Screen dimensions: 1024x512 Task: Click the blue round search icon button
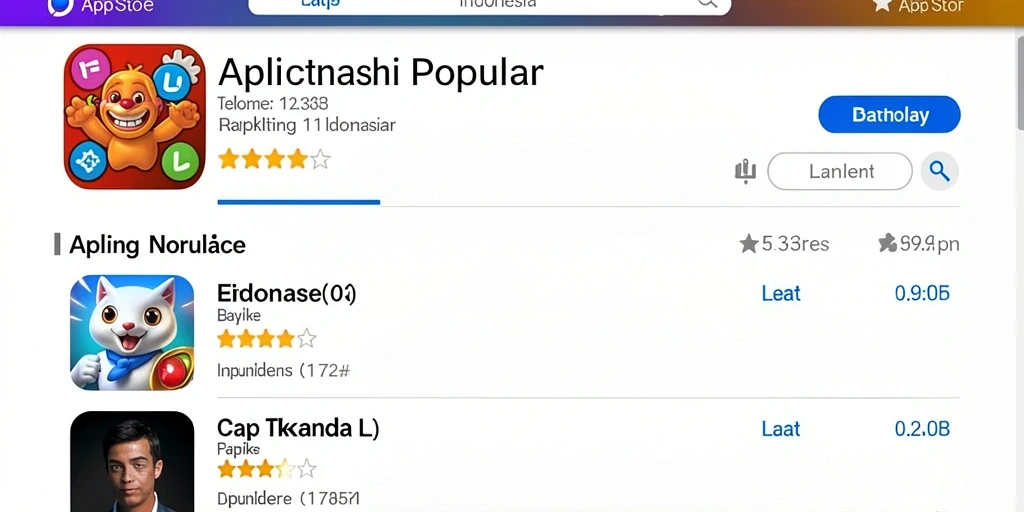(940, 171)
